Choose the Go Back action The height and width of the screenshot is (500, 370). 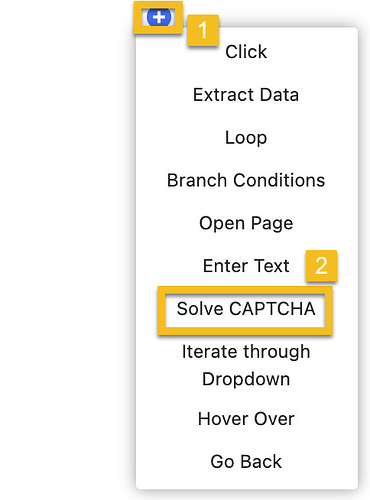tap(246, 462)
